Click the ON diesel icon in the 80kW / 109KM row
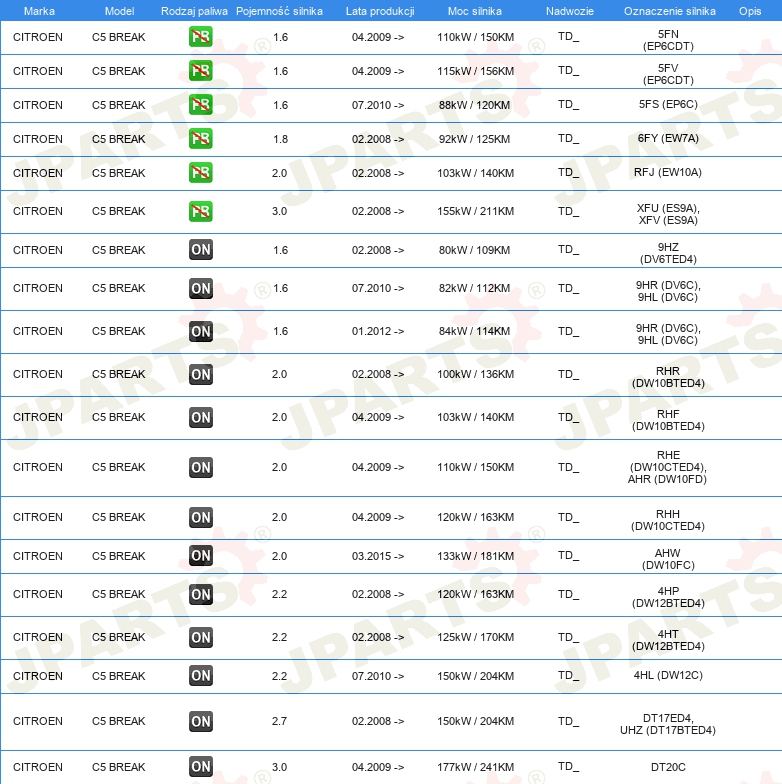The height and width of the screenshot is (784, 782). tap(200, 250)
